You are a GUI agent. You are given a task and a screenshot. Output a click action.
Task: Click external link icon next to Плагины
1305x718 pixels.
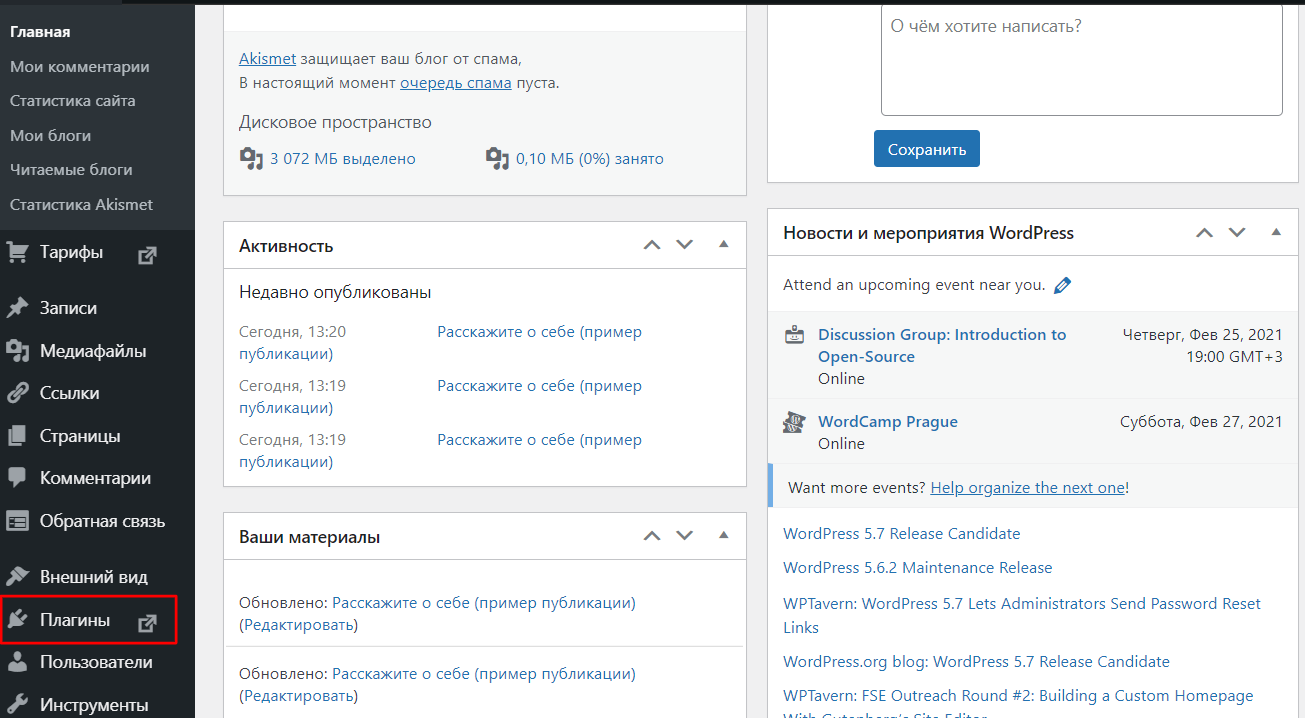click(147, 622)
